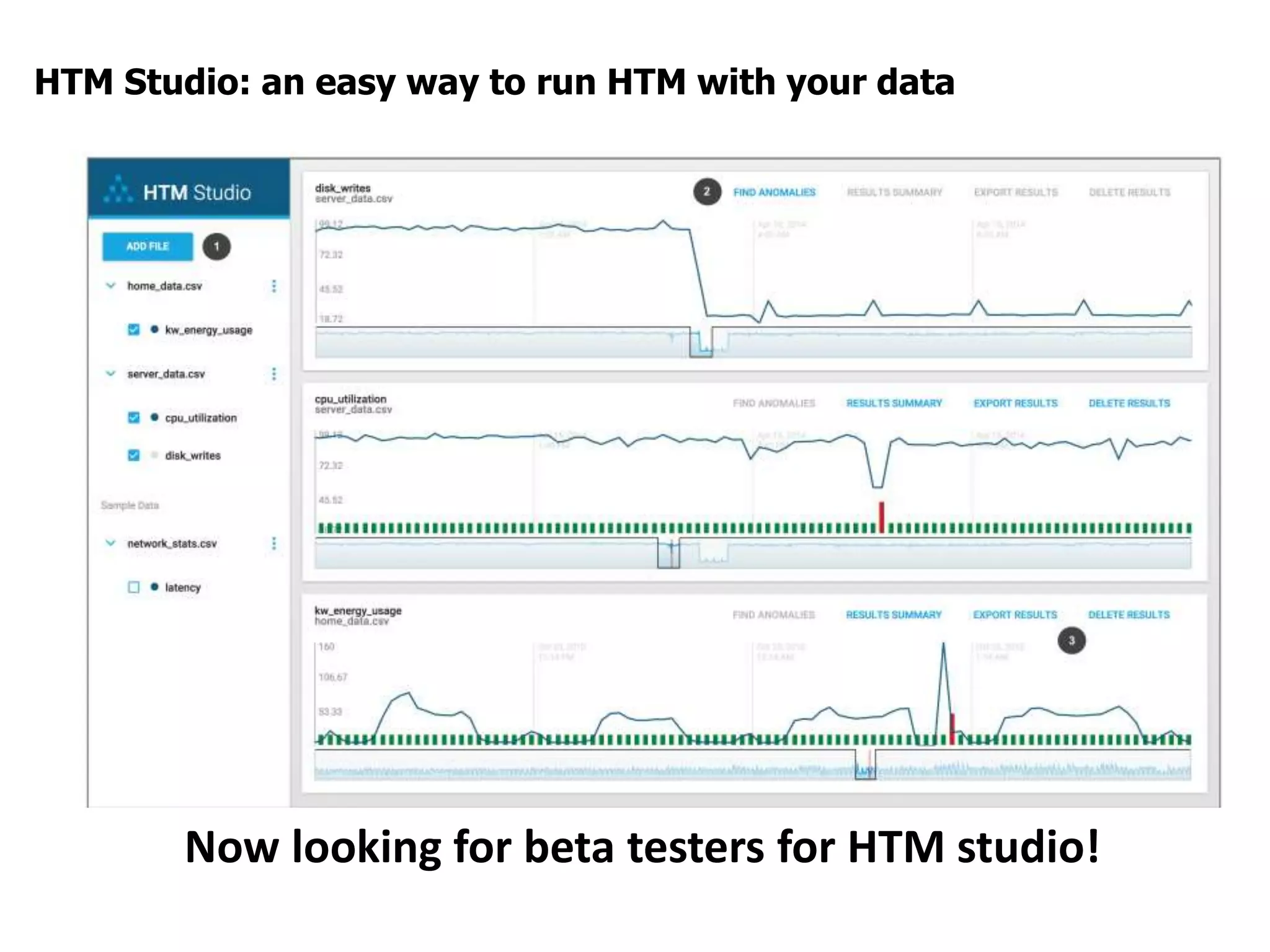
Task: Open RESULTS SUMMARY for kw_energy_usage
Action: [x=894, y=614]
